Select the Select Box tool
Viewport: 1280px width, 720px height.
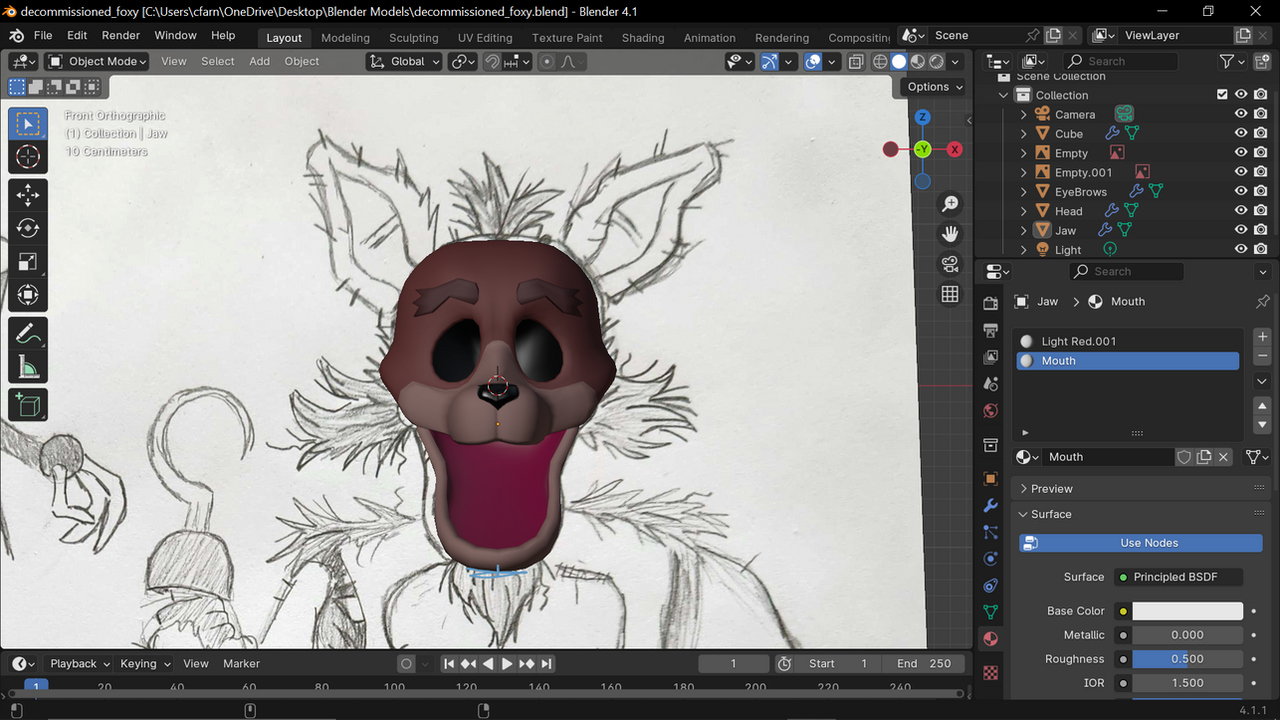click(x=28, y=124)
